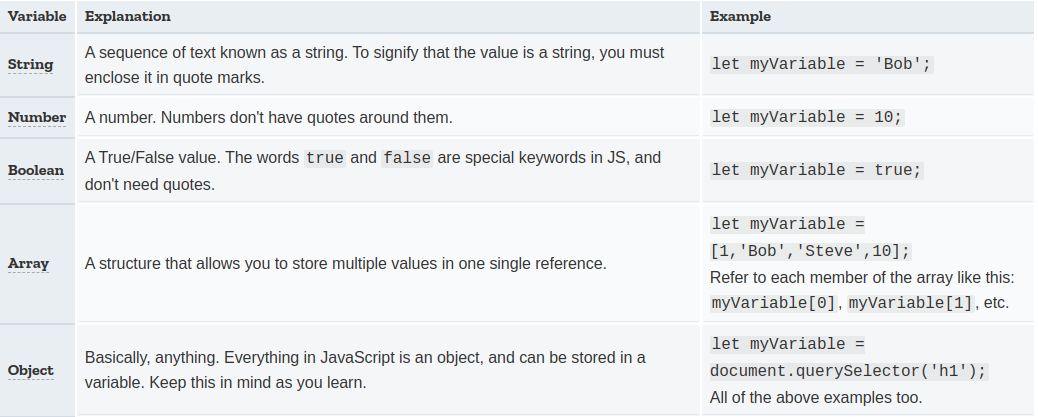
Task: Click the code let myVariable = 'Bob';
Action: tap(822, 64)
